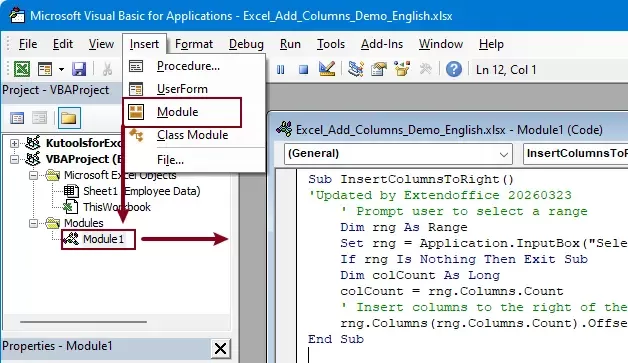628x363 pixels.
Task: Click the 'Ln 12, Col 1' position indicator
Action: click(506, 70)
